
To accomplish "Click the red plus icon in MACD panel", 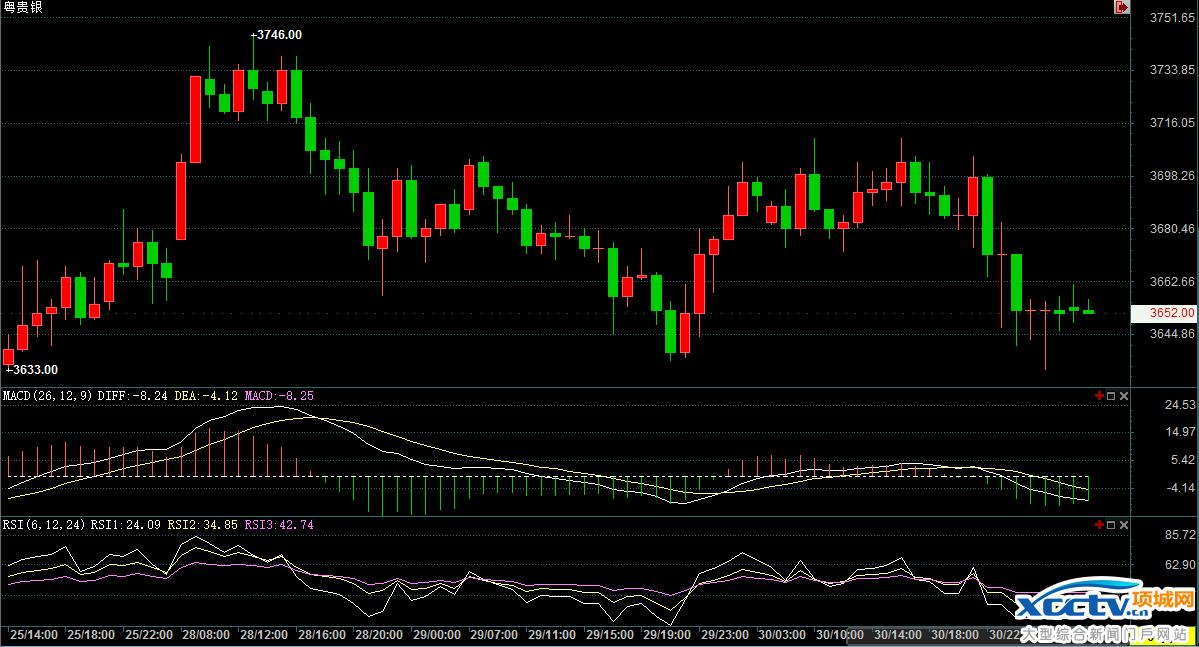I will tap(1099, 396).
